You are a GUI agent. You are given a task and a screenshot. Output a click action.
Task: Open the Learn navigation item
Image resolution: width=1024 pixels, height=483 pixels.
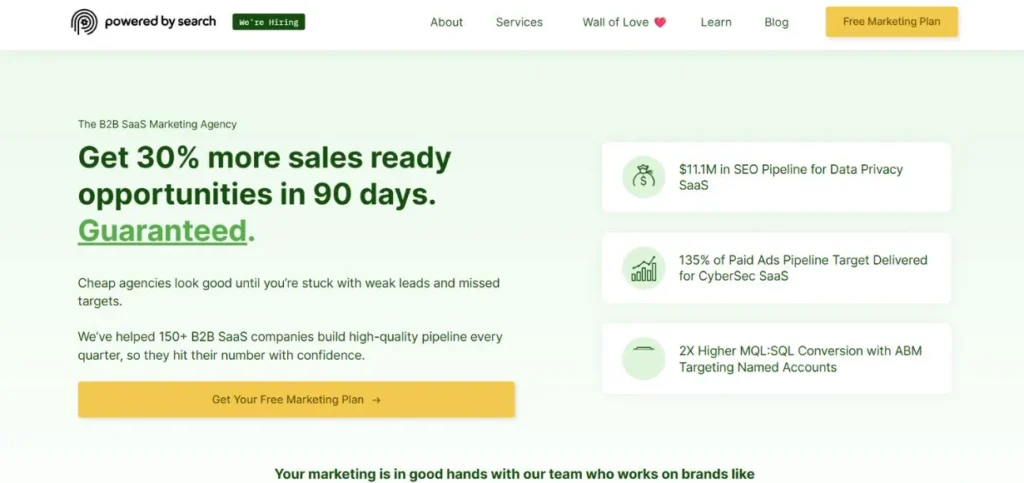tap(715, 22)
